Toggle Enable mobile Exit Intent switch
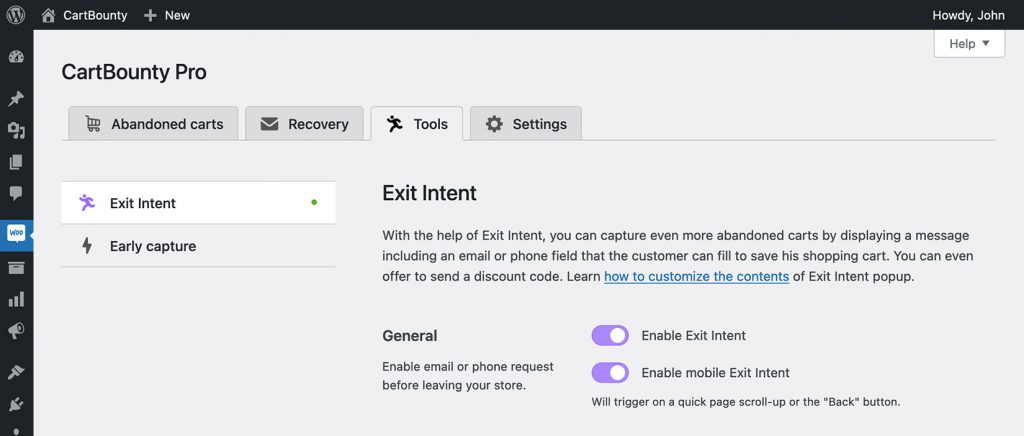1024x436 pixels. [x=610, y=373]
